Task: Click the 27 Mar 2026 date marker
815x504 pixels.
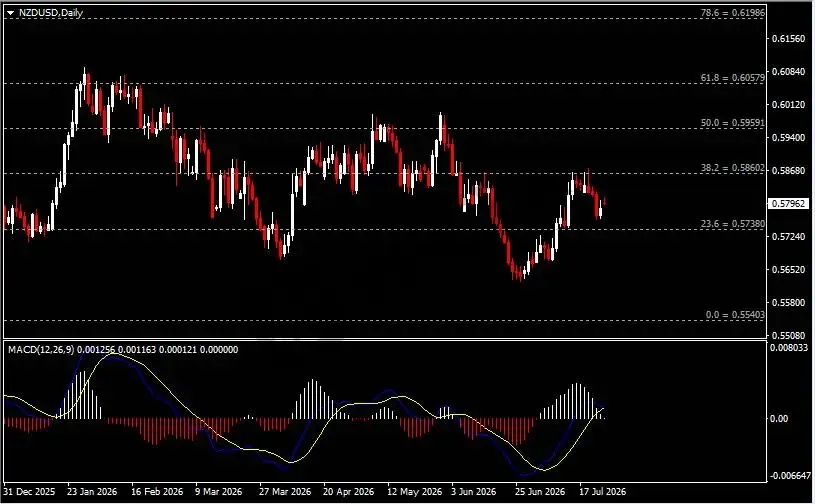Action: click(x=284, y=491)
